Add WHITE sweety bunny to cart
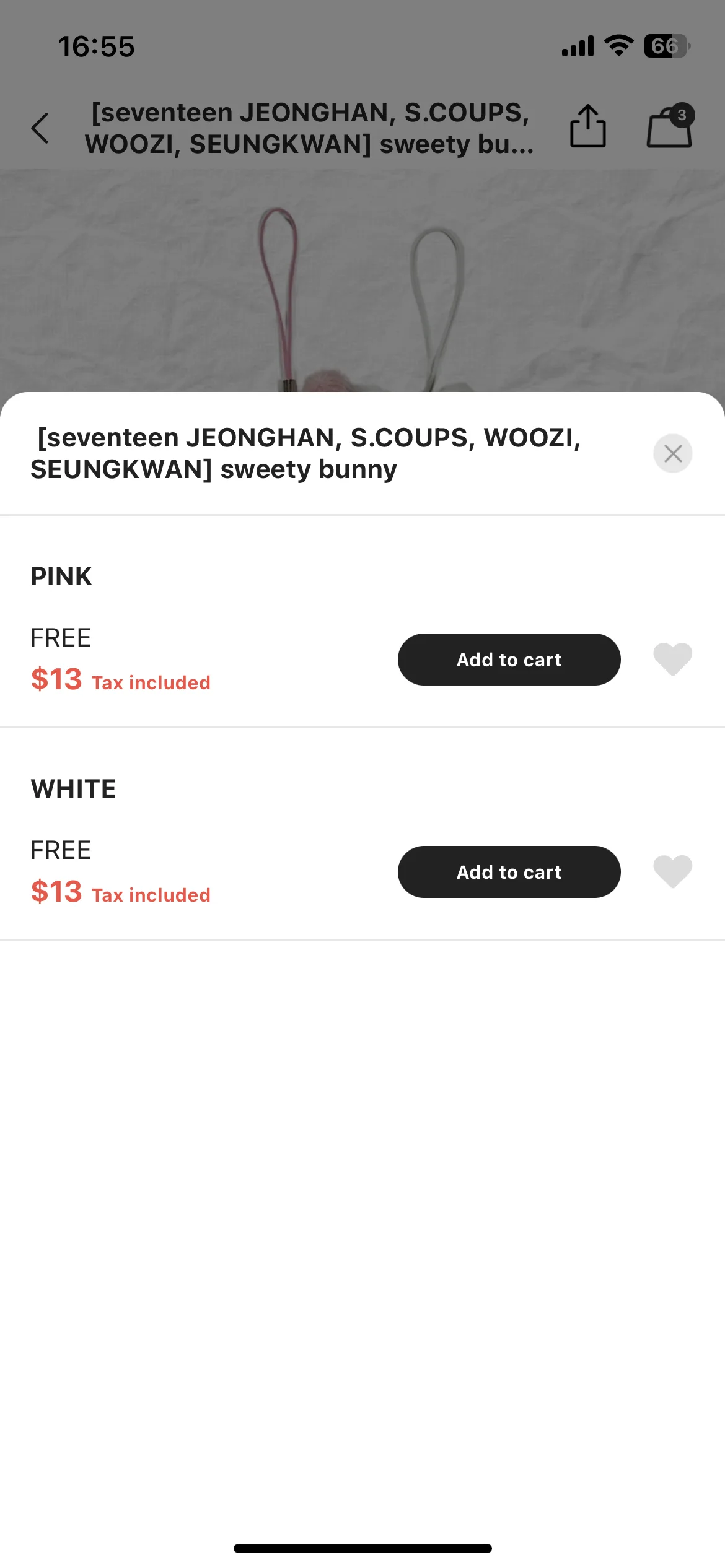This screenshot has height=1568, width=725. [x=509, y=872]
